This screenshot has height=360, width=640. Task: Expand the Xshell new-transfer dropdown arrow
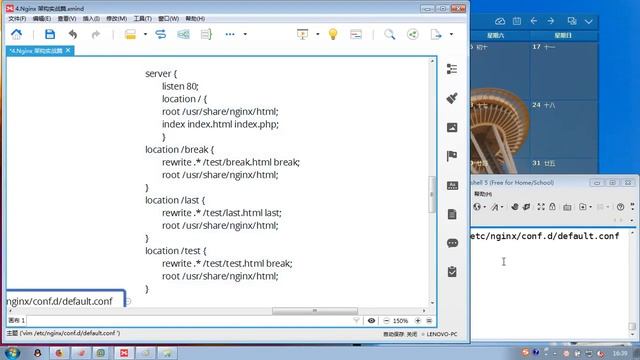pyautogui.click(x=590, y=207)
